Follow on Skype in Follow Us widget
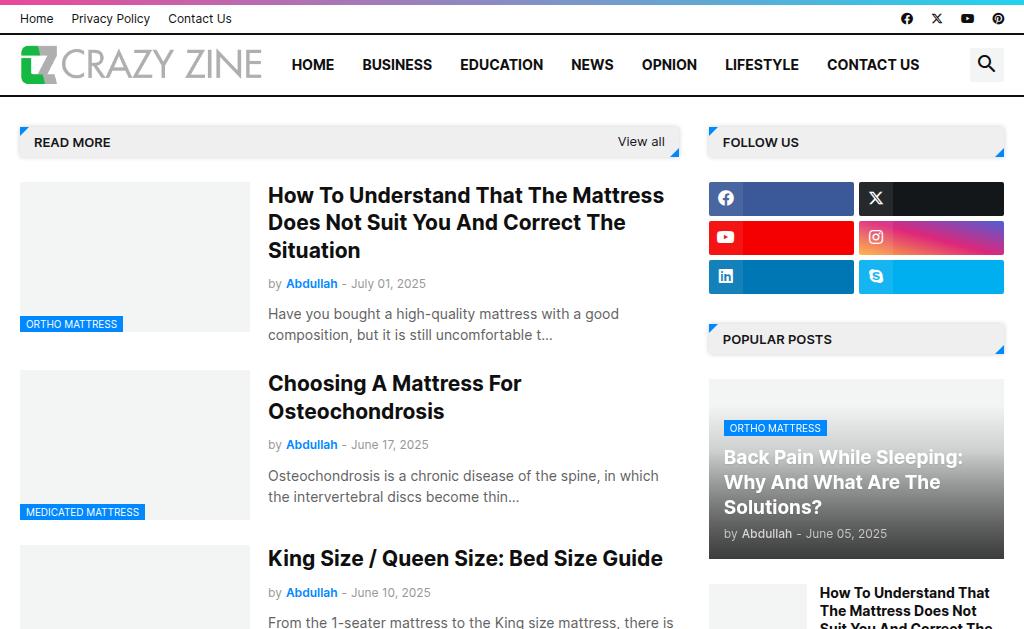Image resolution: width=1024 pixels, height=629 pixels. click(x=931, y=277)
